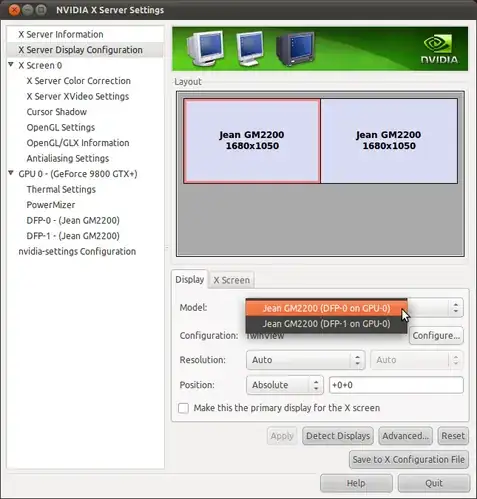The width and height of the screenshot is (477, 499).
Task: Enable Make this the primary display checkbox
Action: (183, 408)
